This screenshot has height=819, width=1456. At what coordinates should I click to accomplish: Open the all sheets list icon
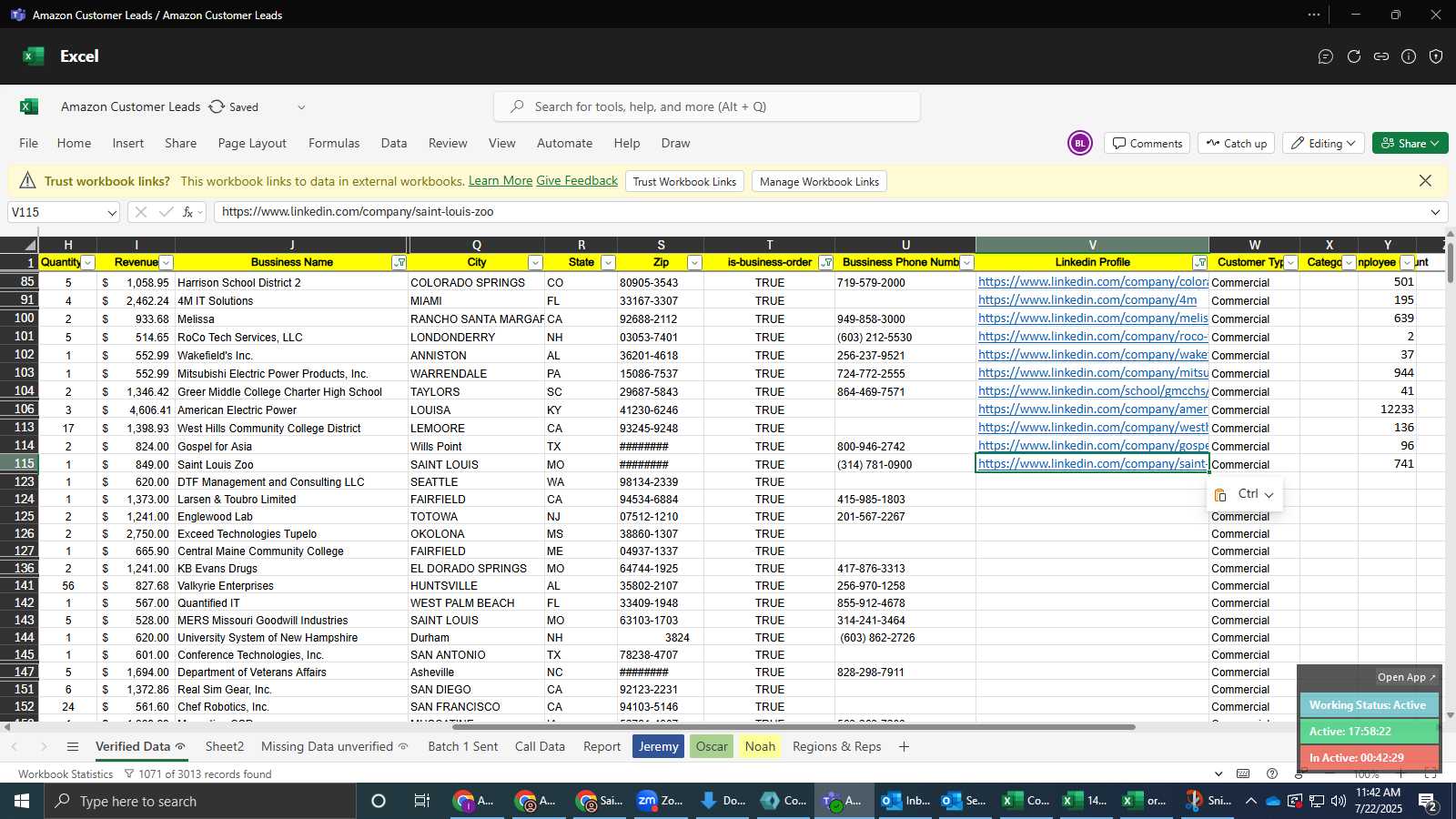point(73,746)
